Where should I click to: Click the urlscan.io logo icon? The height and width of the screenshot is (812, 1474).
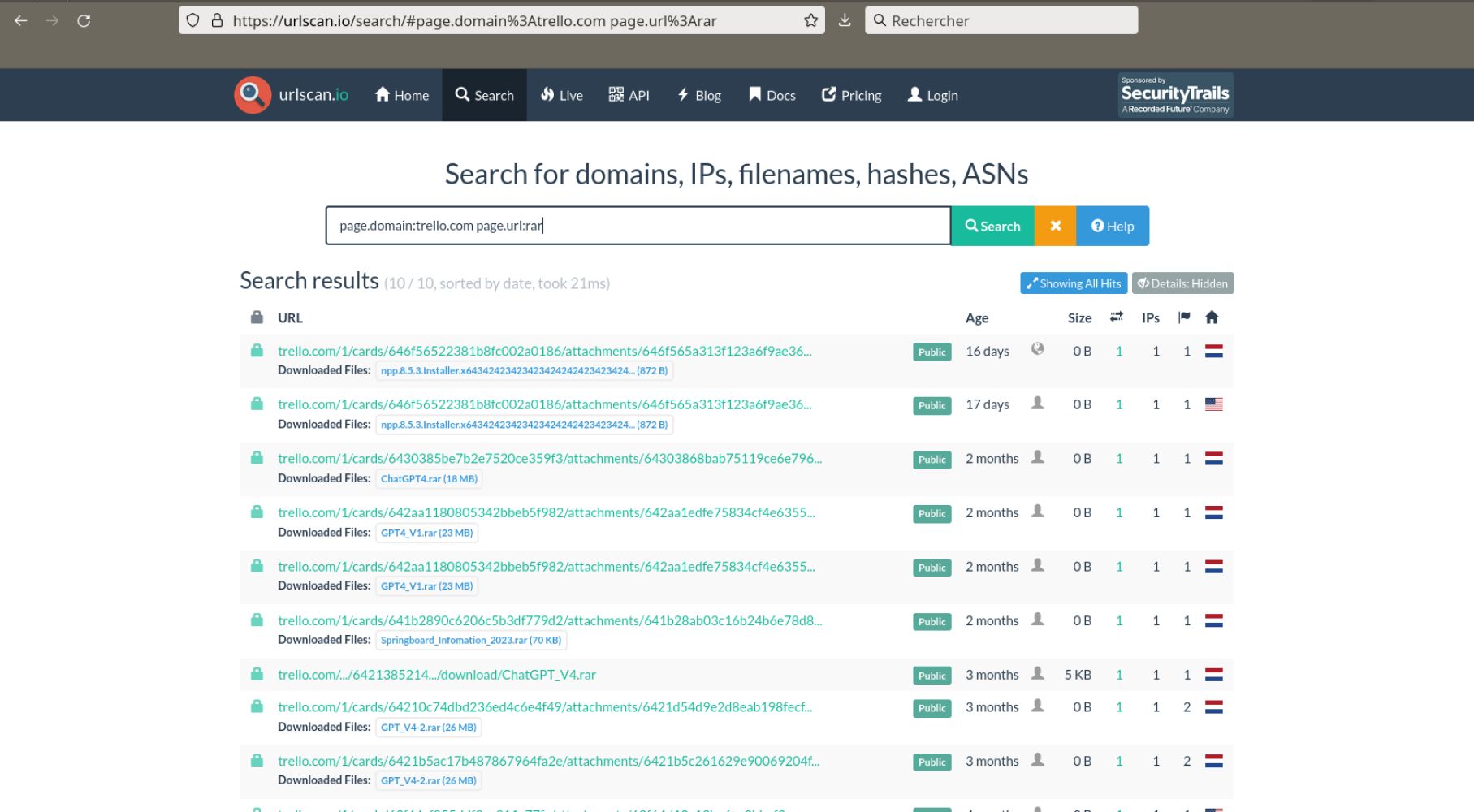point(252,95)
